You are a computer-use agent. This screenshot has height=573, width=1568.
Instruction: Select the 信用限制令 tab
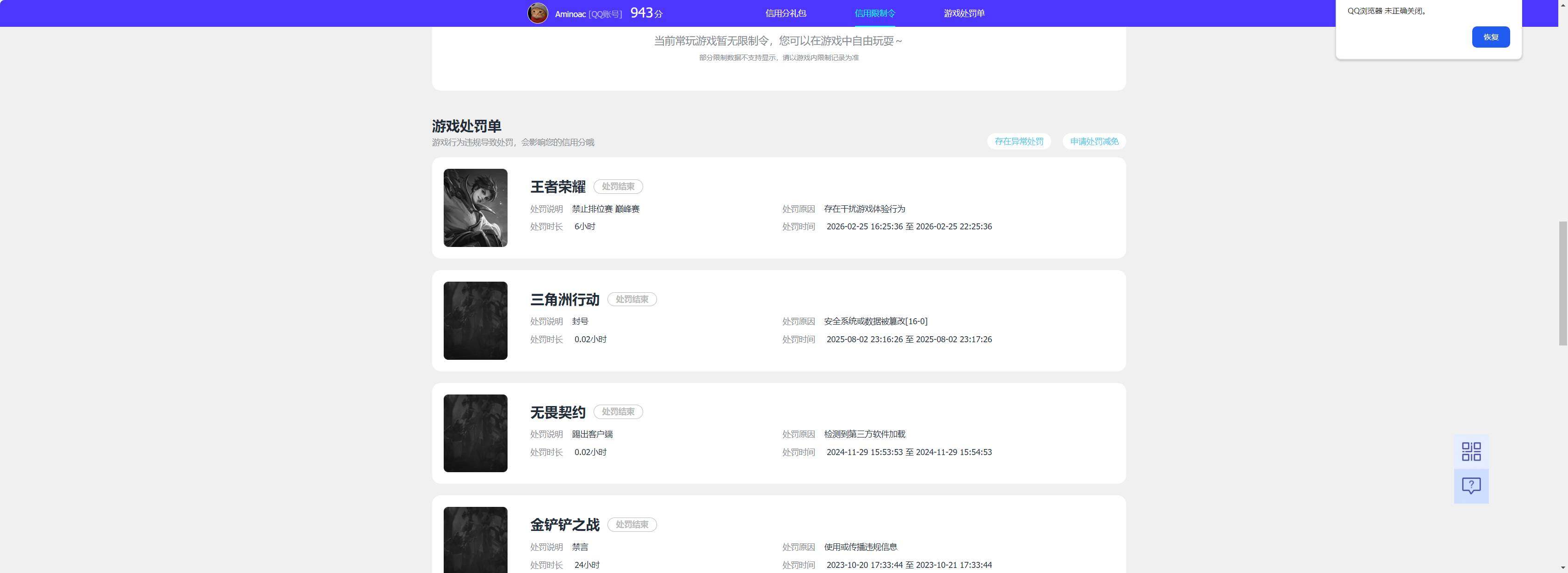(875, 13)
